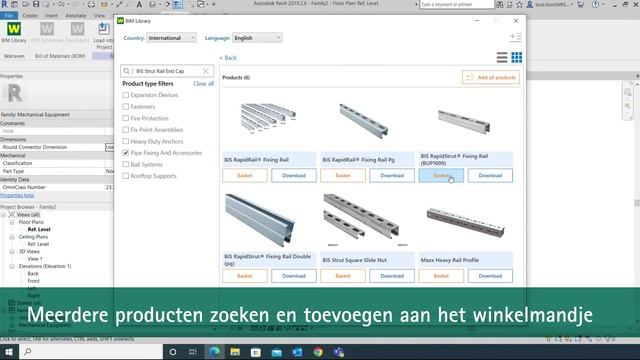This screenshot has height=360, width=640.
Task: Open Microsoft Teams from taskbar
Action: tap(339, 352)
